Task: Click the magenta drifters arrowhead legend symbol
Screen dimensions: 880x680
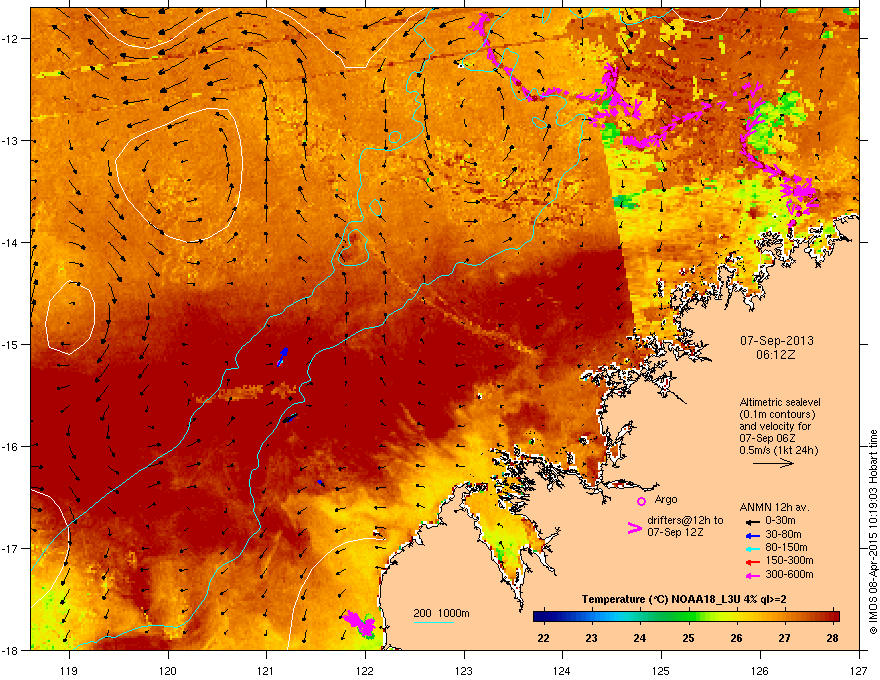Action: coord(634,528)
